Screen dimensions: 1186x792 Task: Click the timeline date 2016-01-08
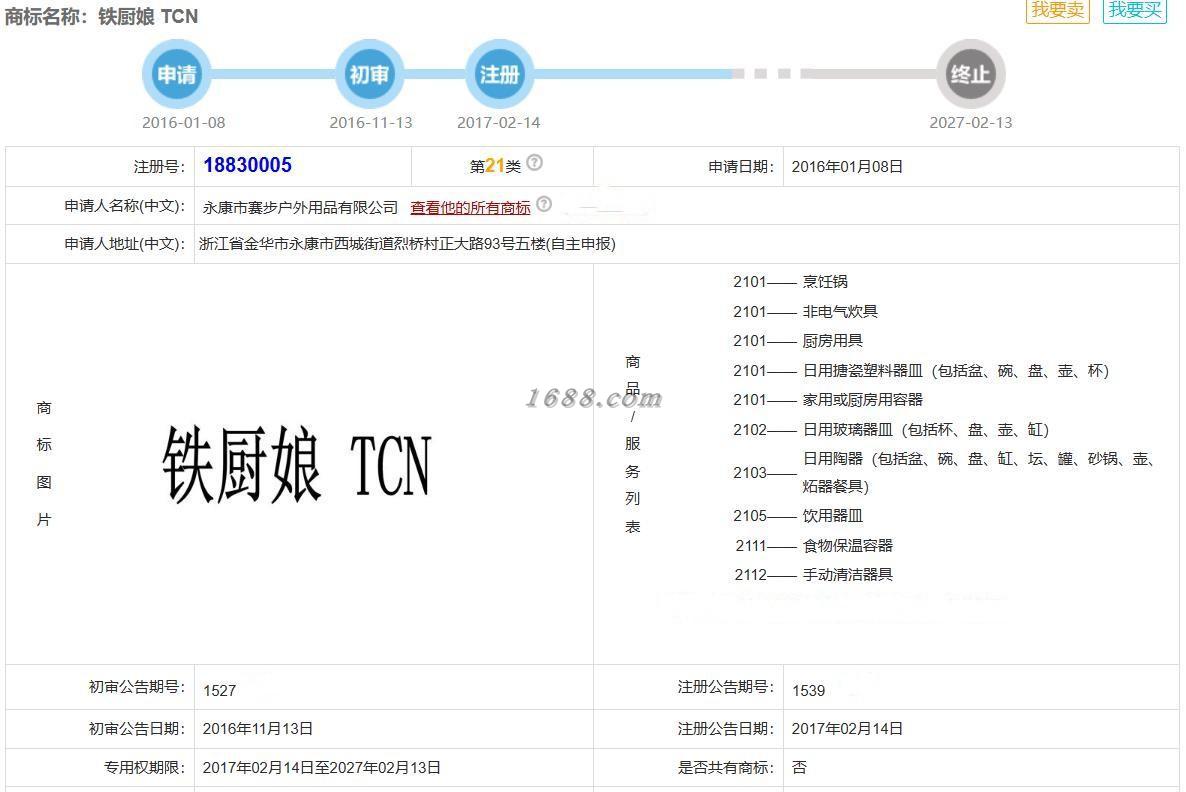[x=184, y=123]
